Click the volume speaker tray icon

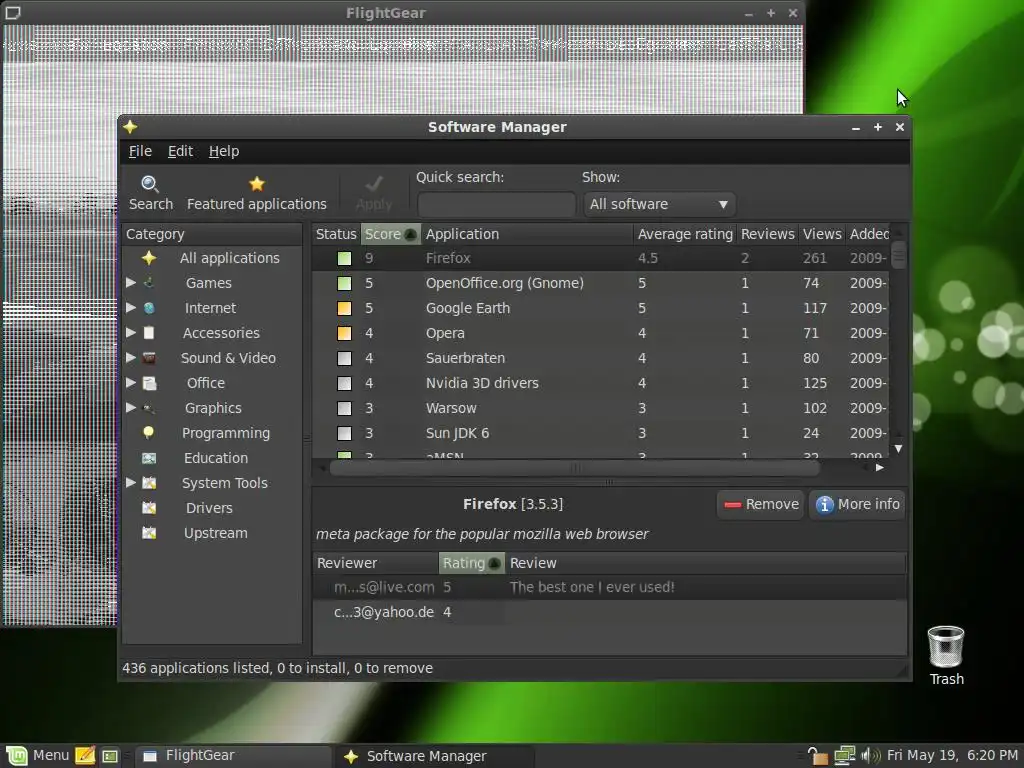871,756
